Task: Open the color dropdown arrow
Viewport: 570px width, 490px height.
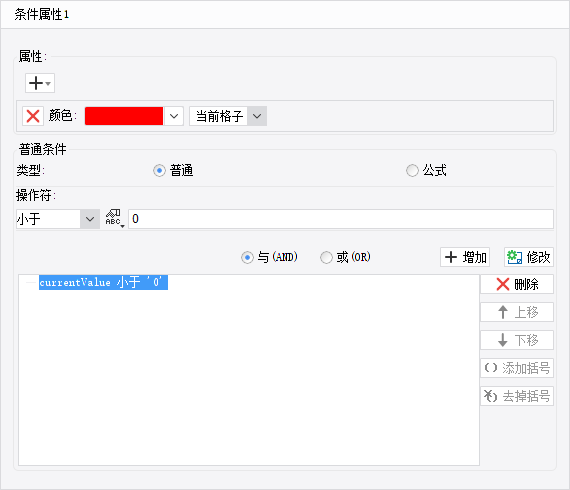Action: coord(174,116)
